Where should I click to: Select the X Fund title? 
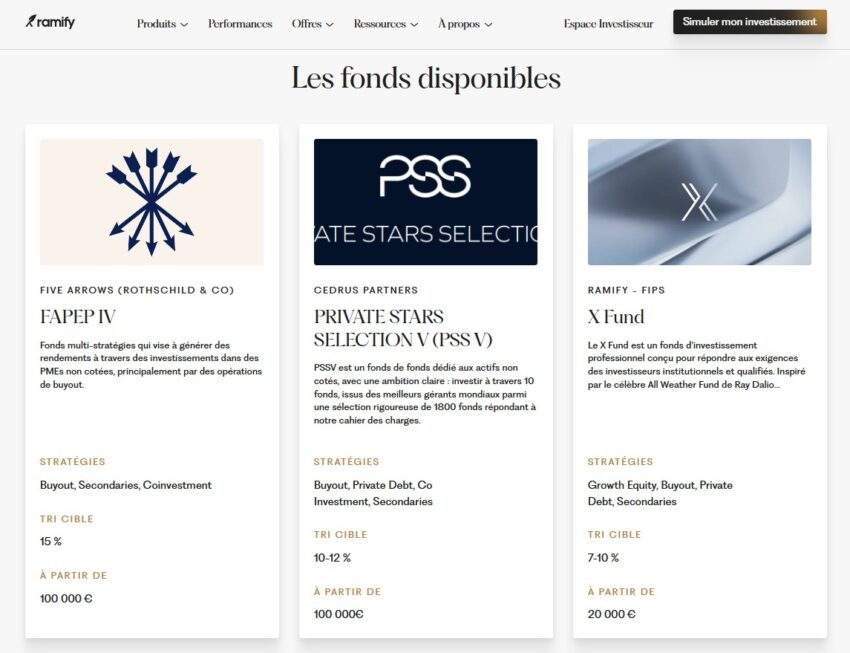tap(616, 317)
